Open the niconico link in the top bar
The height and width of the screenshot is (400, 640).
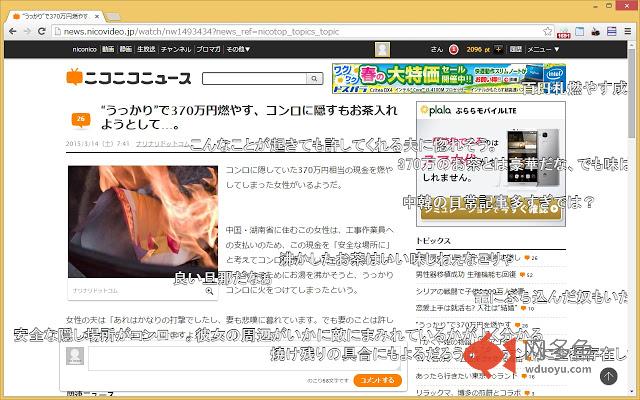tap(84, 49)
